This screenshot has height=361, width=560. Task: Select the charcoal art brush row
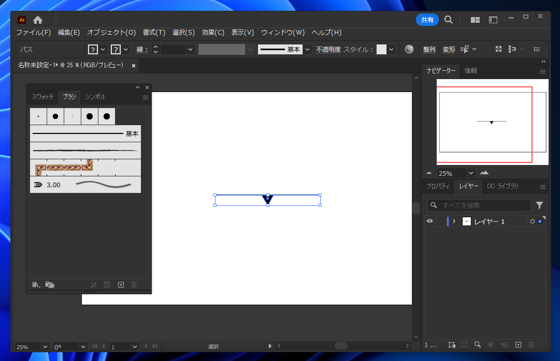(85, 151)
